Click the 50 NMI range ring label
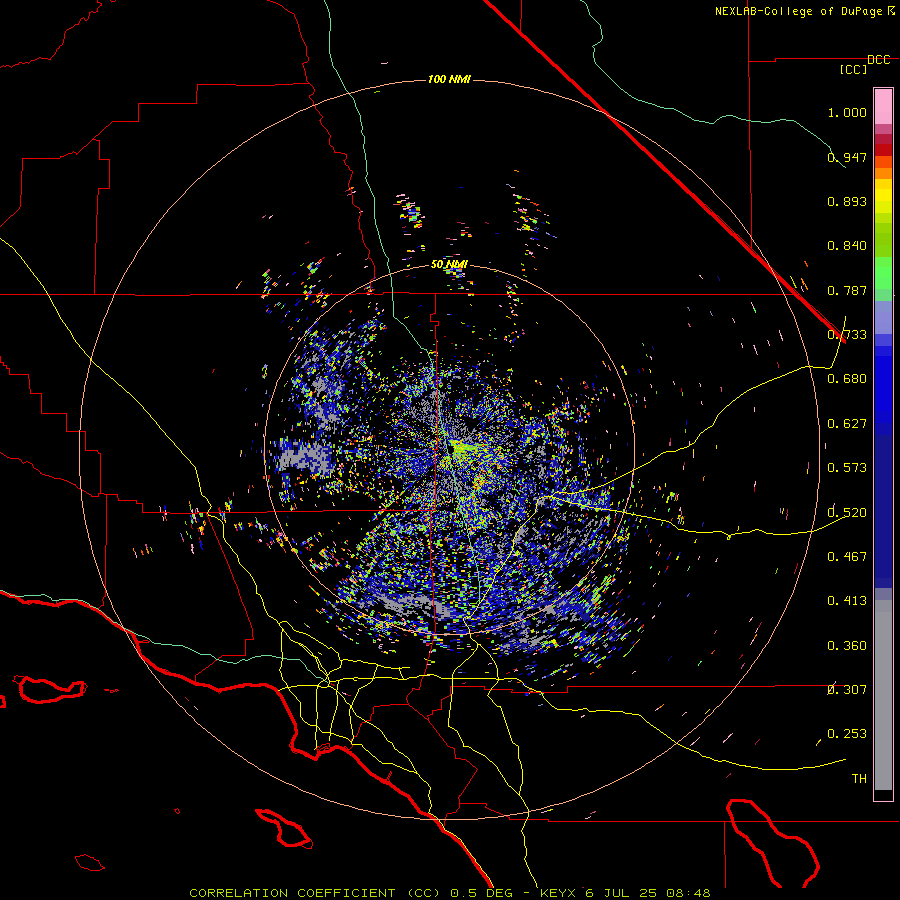Image resolution: width=900 pixels, height=900 pixels. 449,264
